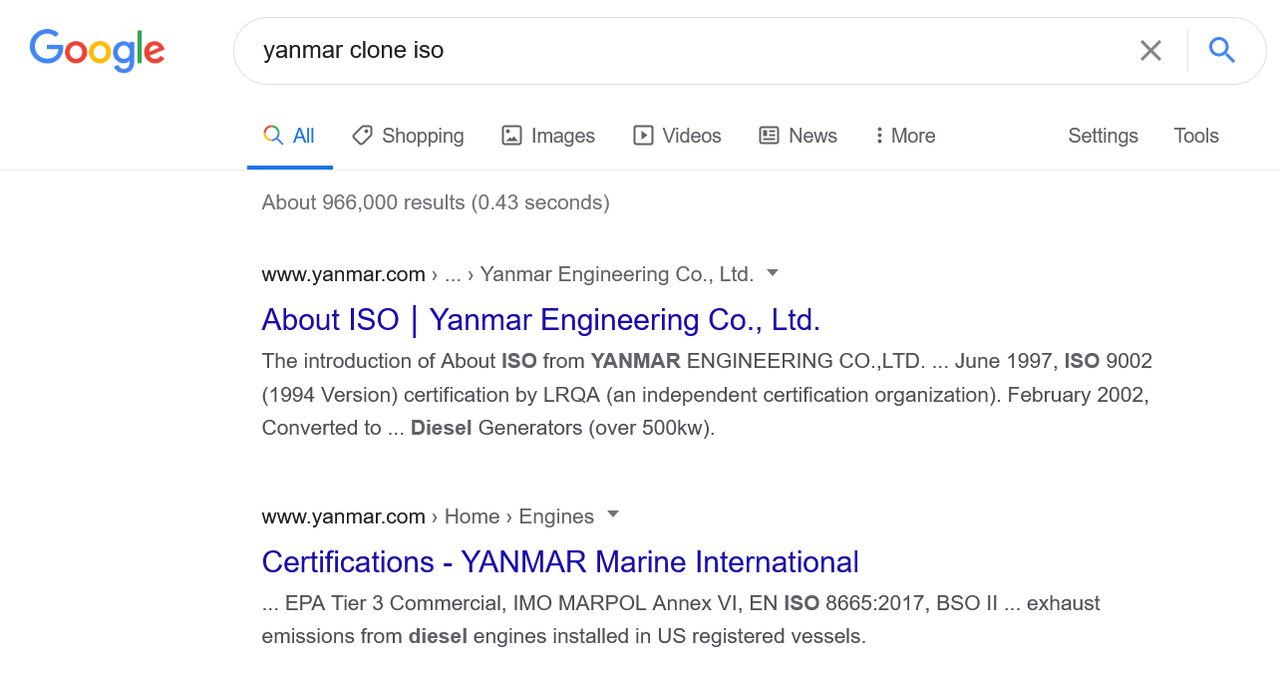The image size is (1280, 694).
Task: Click the search query input field
Action: click(x=680, y=50)
